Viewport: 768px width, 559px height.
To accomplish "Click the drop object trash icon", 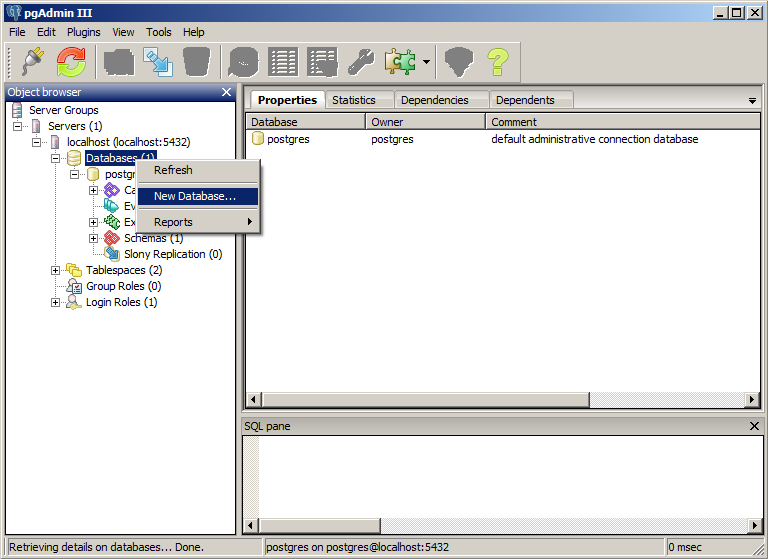I will point(196,62).
